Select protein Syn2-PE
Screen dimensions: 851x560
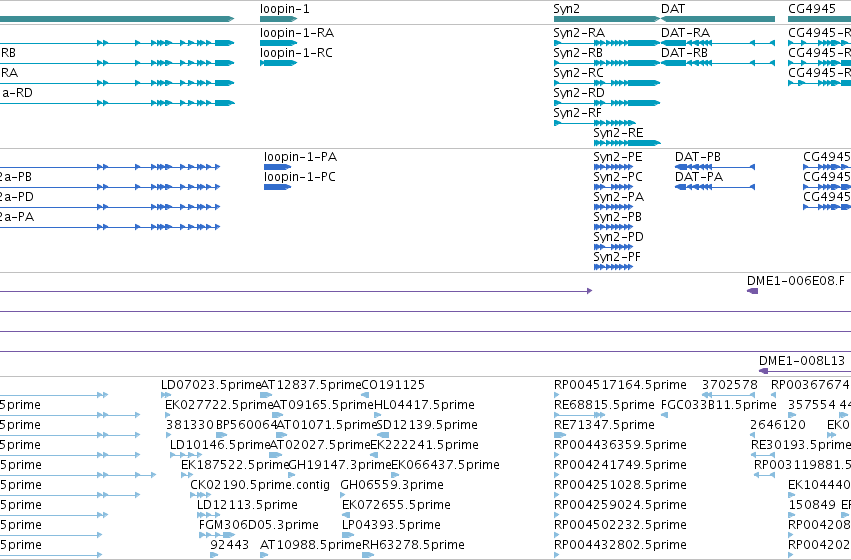613,167
